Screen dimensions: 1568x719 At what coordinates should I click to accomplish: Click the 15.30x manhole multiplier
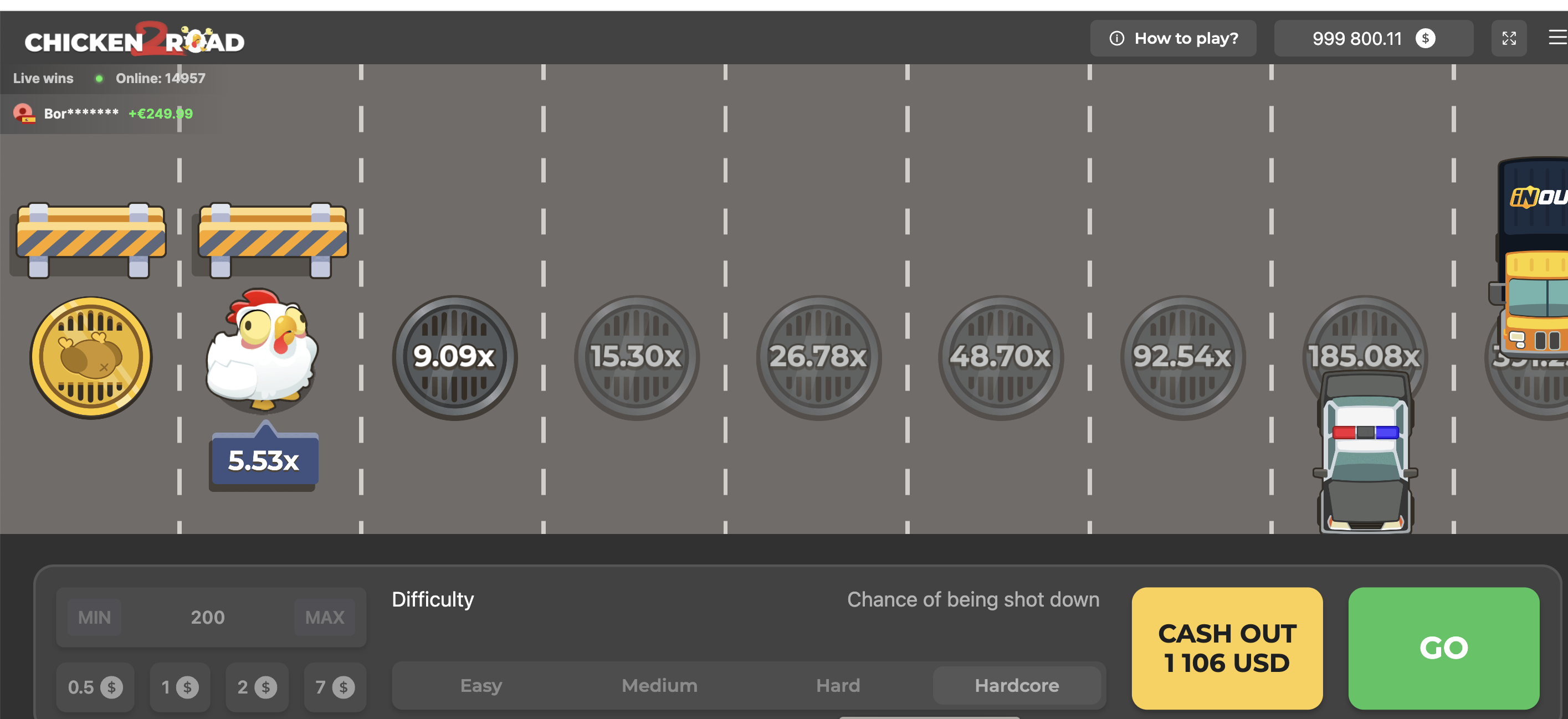(636, 357)
